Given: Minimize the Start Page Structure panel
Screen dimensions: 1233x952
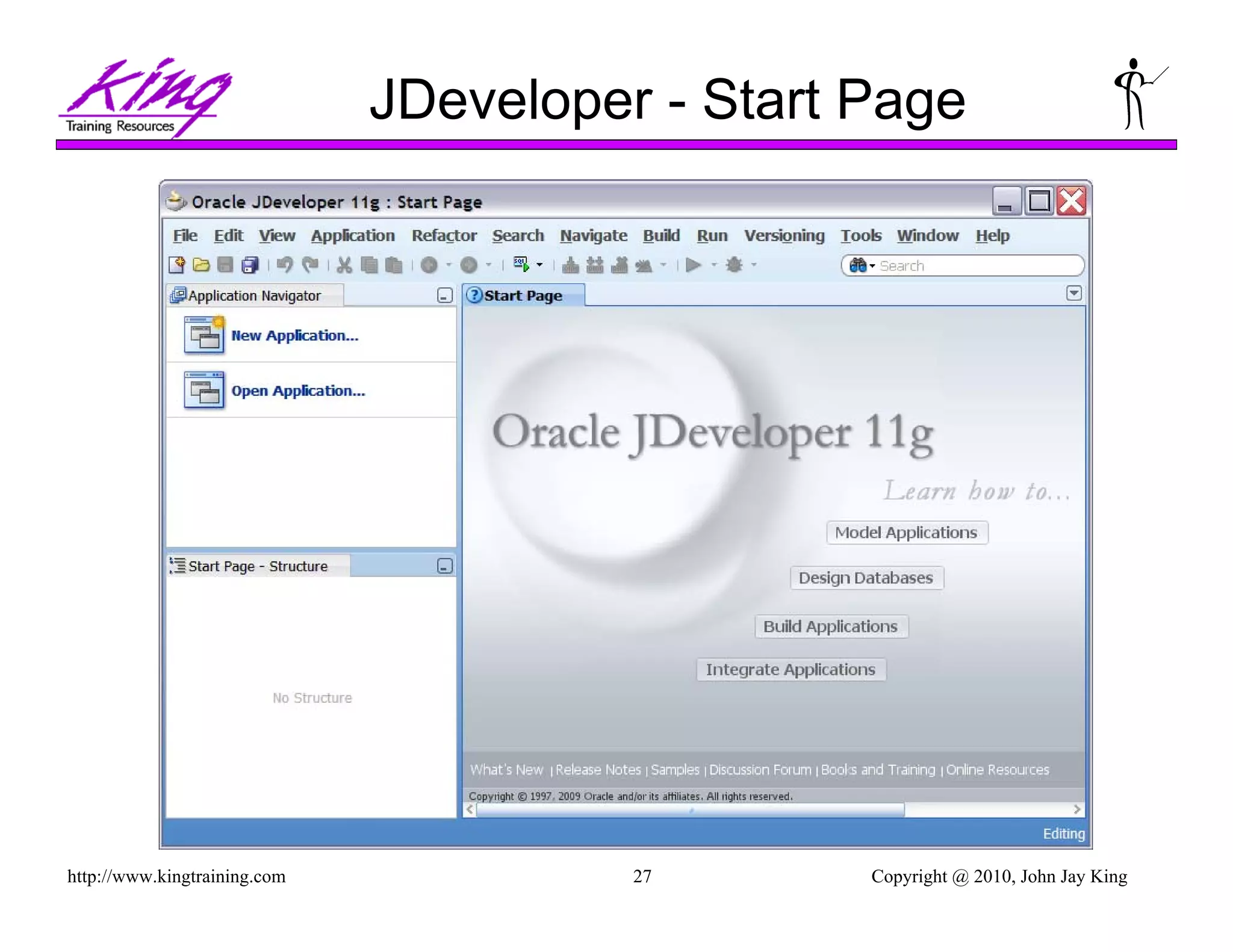Looking at the screenshot, I should click(x=444, y=566).
